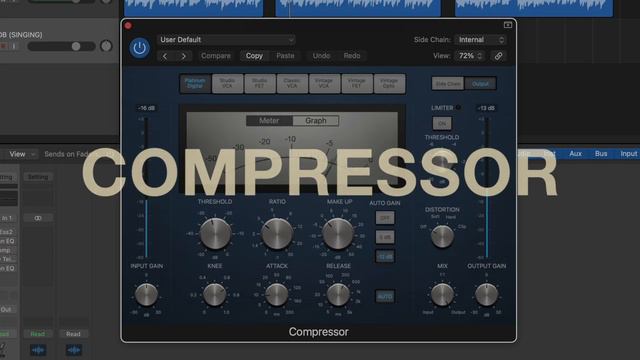Select the Vintage Opto compressor model

click(389, 84)
